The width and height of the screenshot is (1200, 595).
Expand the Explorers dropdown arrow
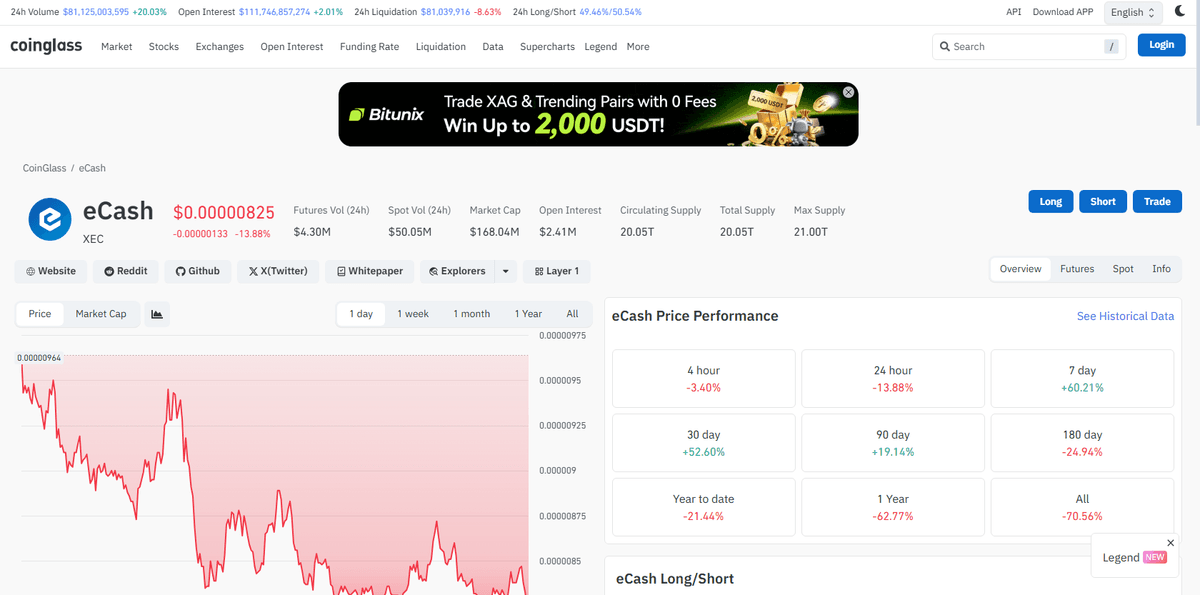click(x=506, y=271)
